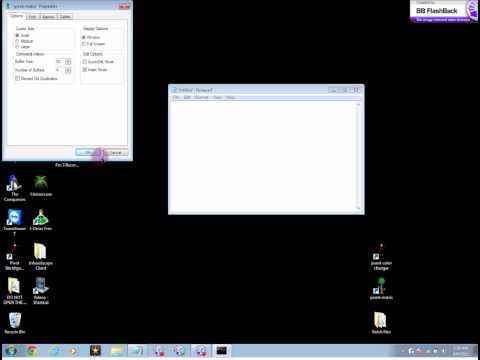Adjust the Buffer Size spinner arrows
The image size is (480, 360).
point(68,62)
